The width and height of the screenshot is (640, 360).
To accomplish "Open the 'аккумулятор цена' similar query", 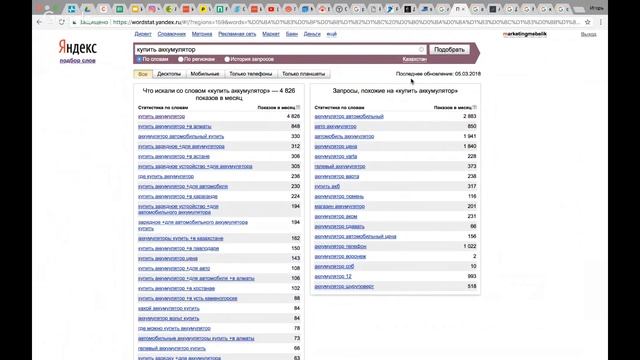I will click(x=336, y=147).
